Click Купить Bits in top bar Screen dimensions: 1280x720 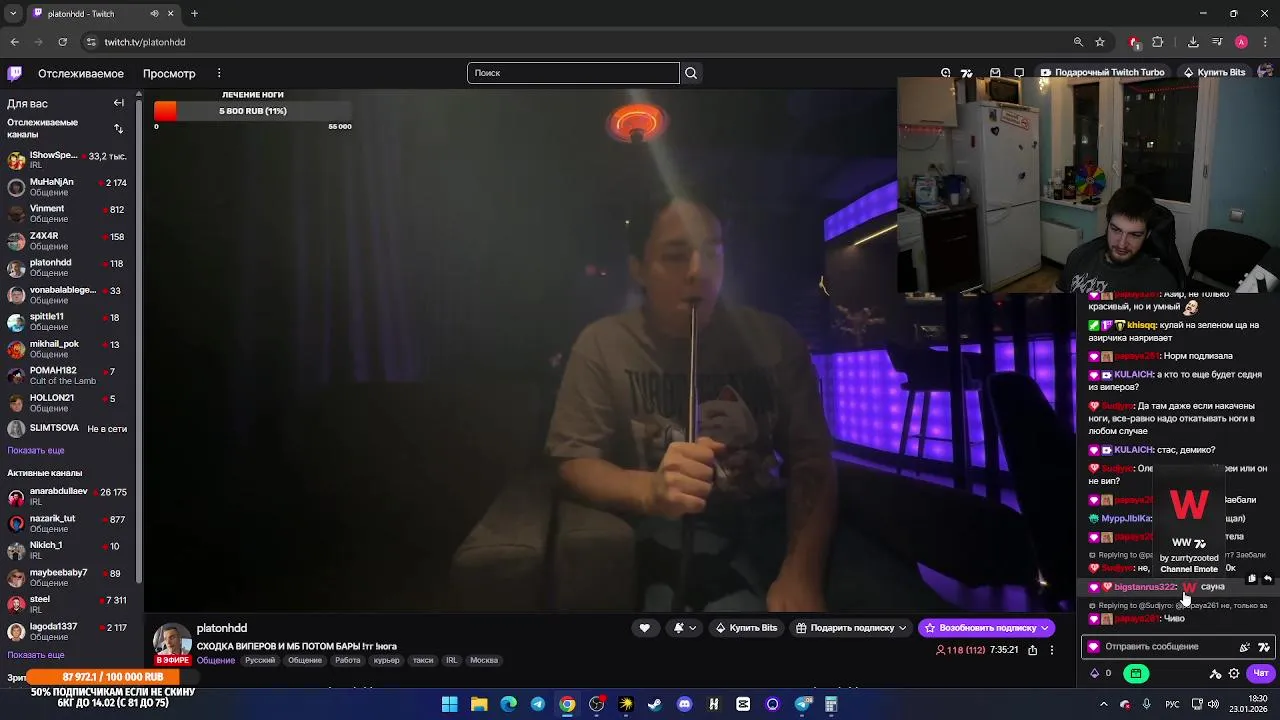tap(1214, 73)
